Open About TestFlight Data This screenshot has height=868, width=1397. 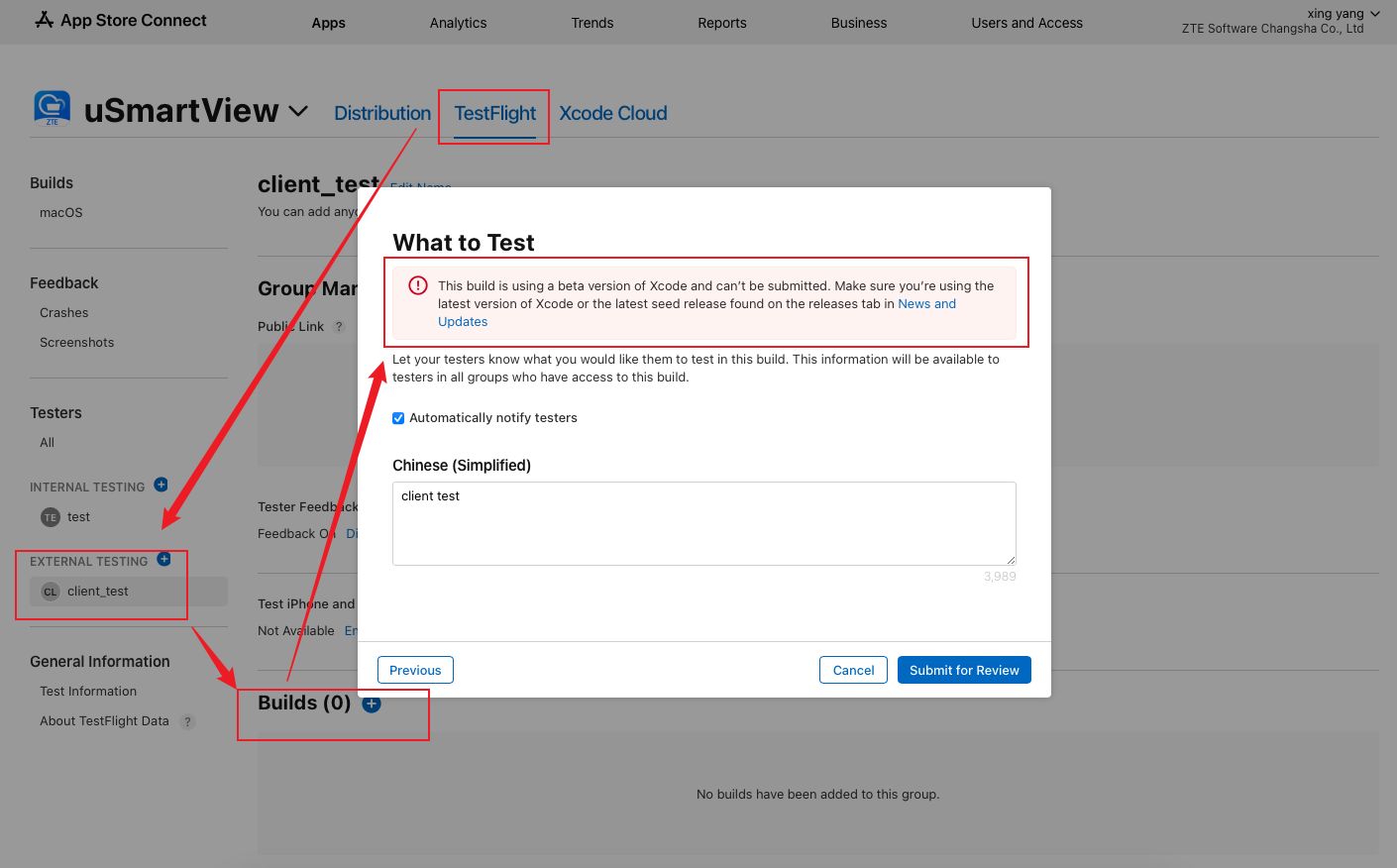(x=104, y=721)
